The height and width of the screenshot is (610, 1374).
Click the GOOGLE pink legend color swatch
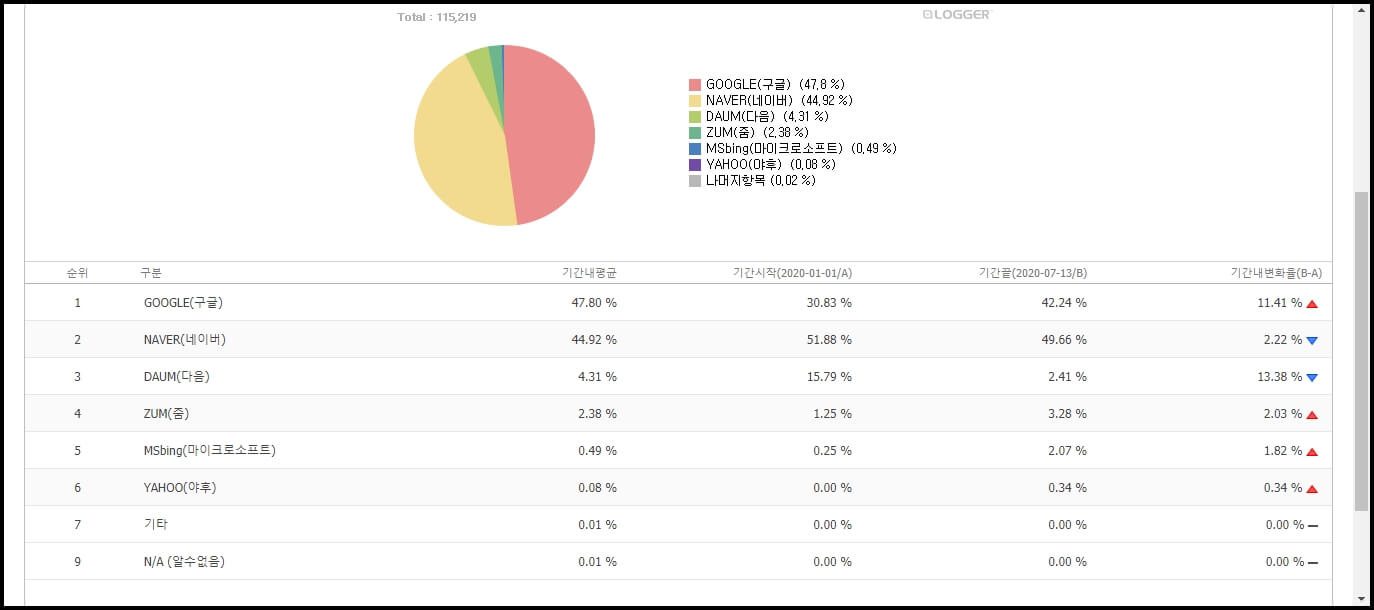pos(695,85)
